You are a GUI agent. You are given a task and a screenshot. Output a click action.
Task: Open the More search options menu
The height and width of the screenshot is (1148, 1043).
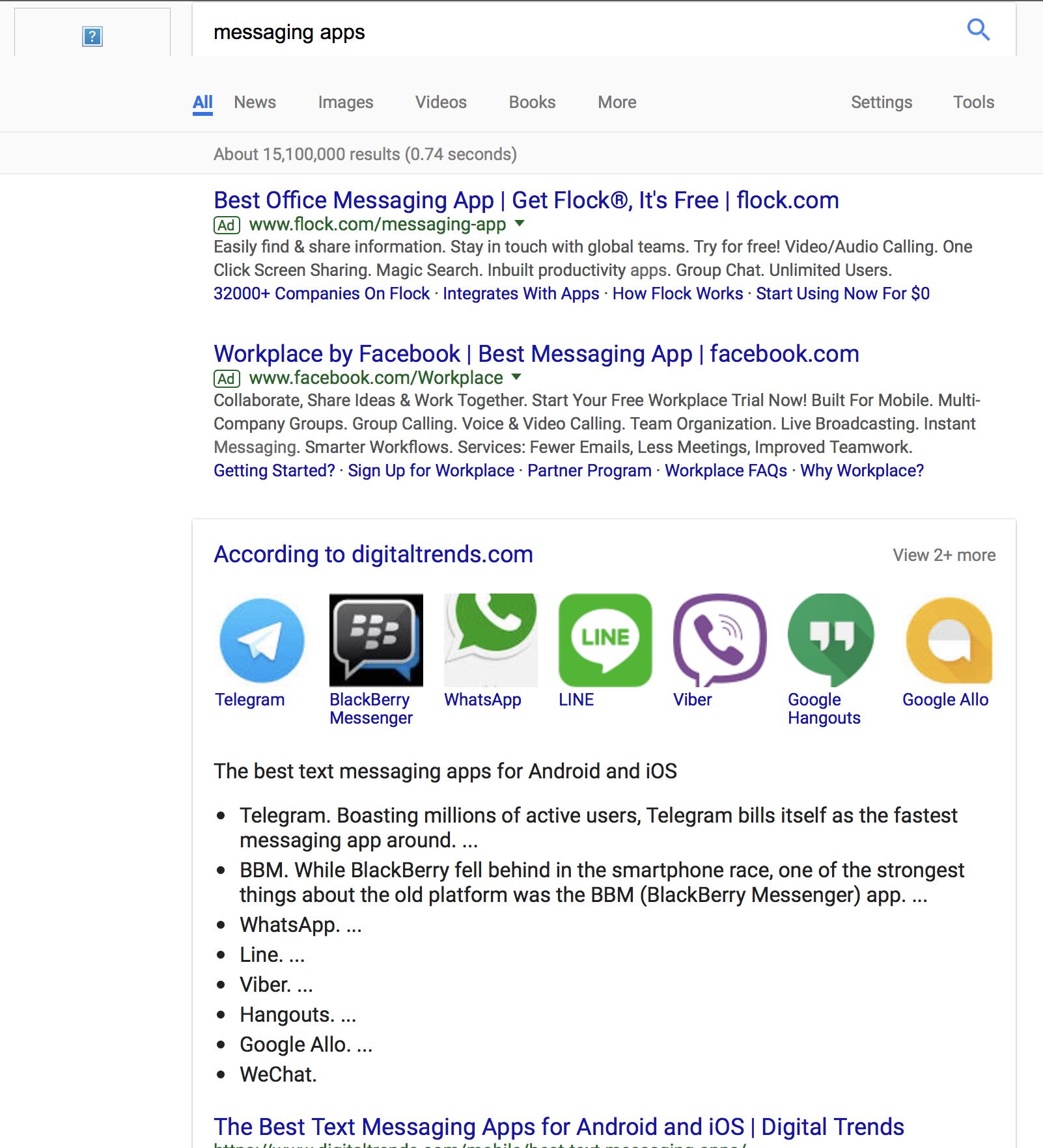(617, 102)
